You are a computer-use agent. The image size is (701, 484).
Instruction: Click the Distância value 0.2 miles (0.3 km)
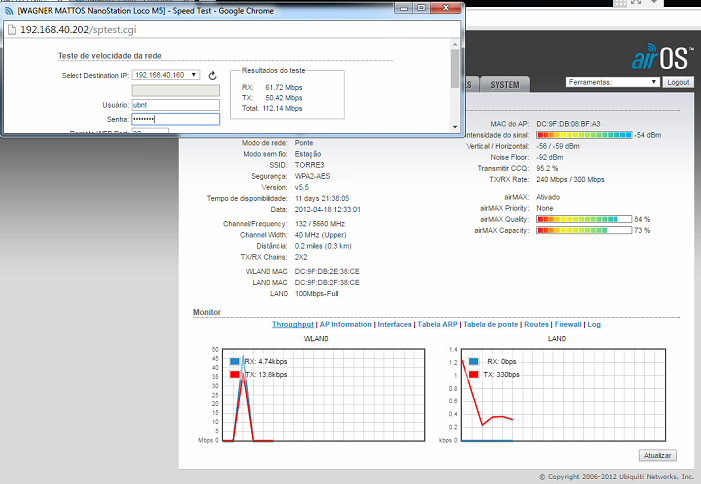pos(323,246)
